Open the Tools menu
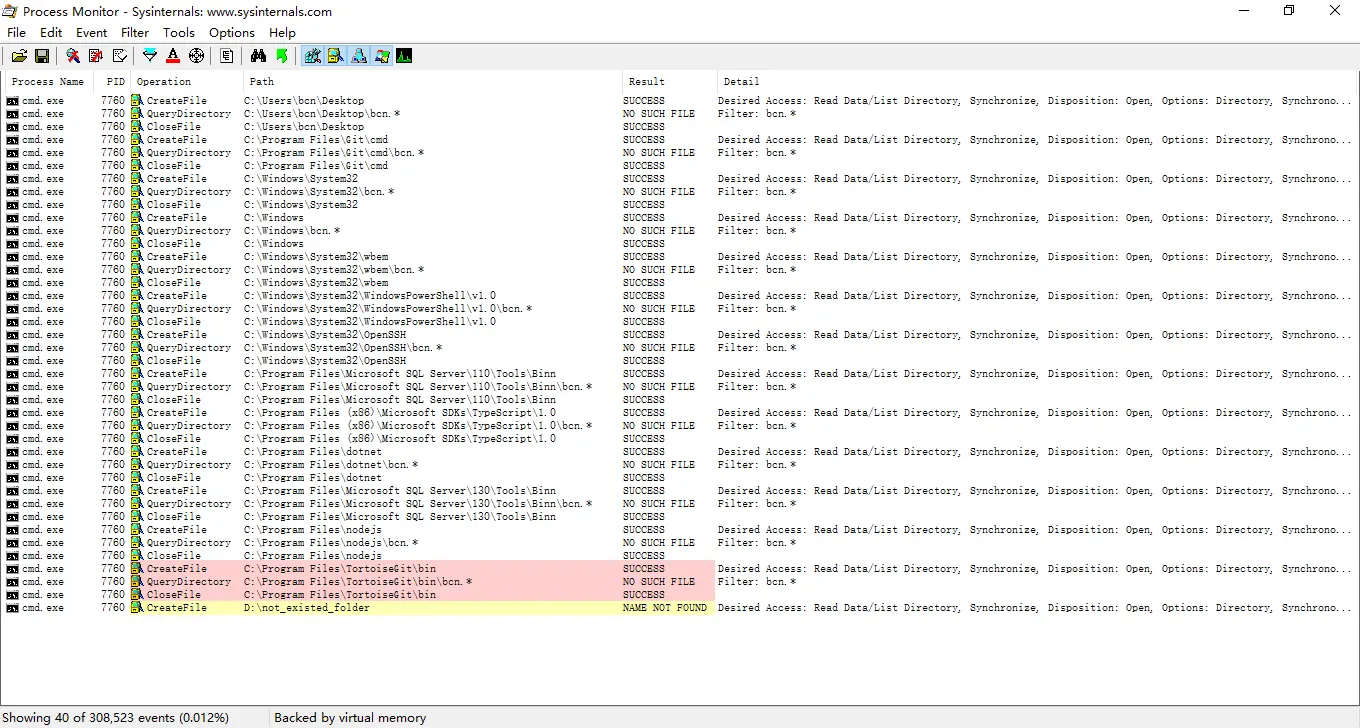The height and width of the screenshot is (728, 1360). 178,32
